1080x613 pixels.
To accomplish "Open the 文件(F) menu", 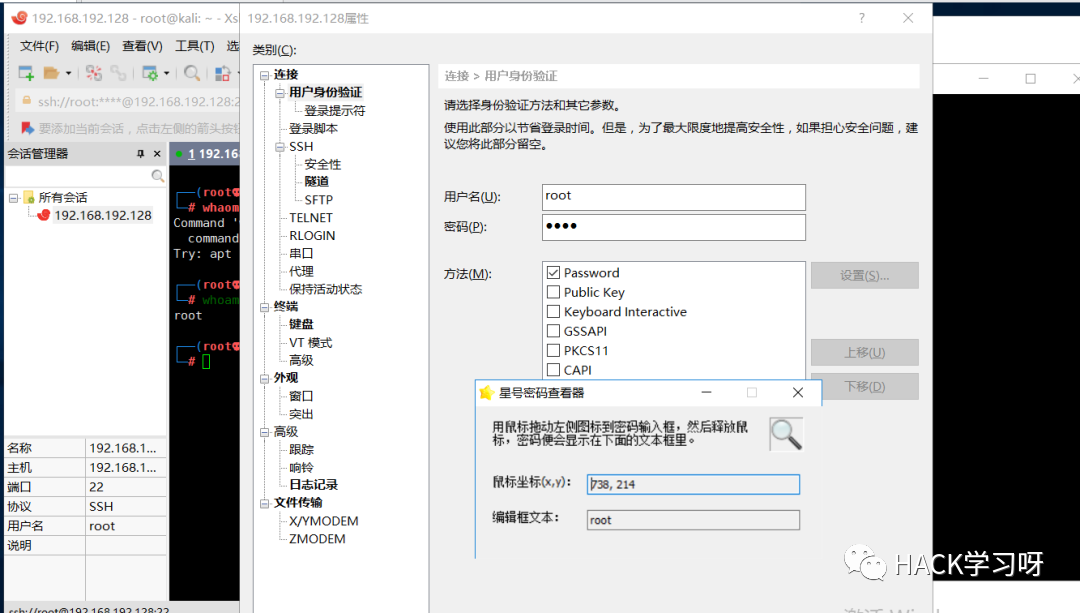I will [x=39, y=46].
